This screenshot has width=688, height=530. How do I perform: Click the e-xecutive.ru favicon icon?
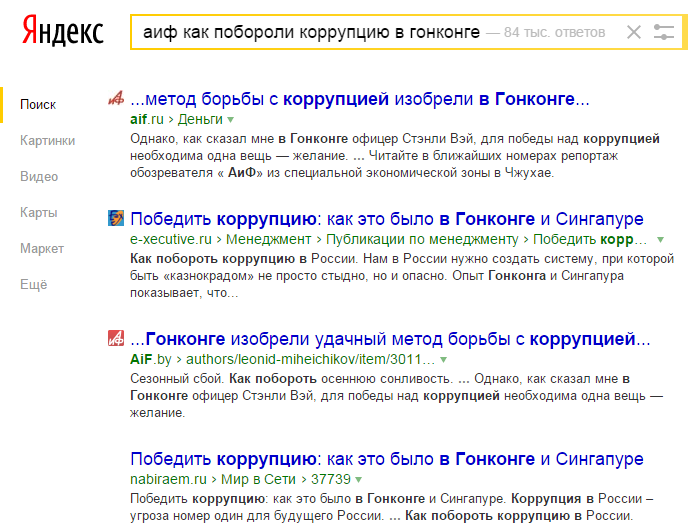click(116, 218)
